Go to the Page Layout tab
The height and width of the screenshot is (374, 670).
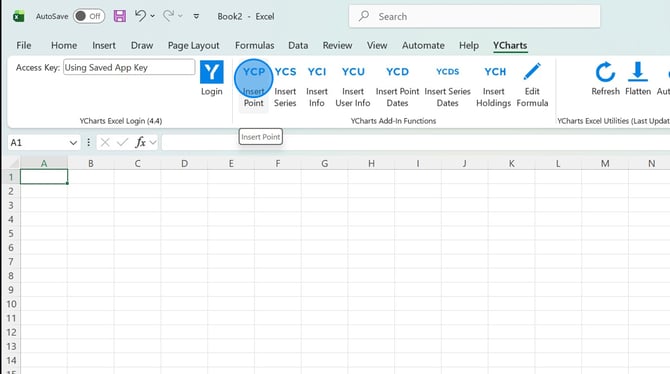tap(194, 45)
